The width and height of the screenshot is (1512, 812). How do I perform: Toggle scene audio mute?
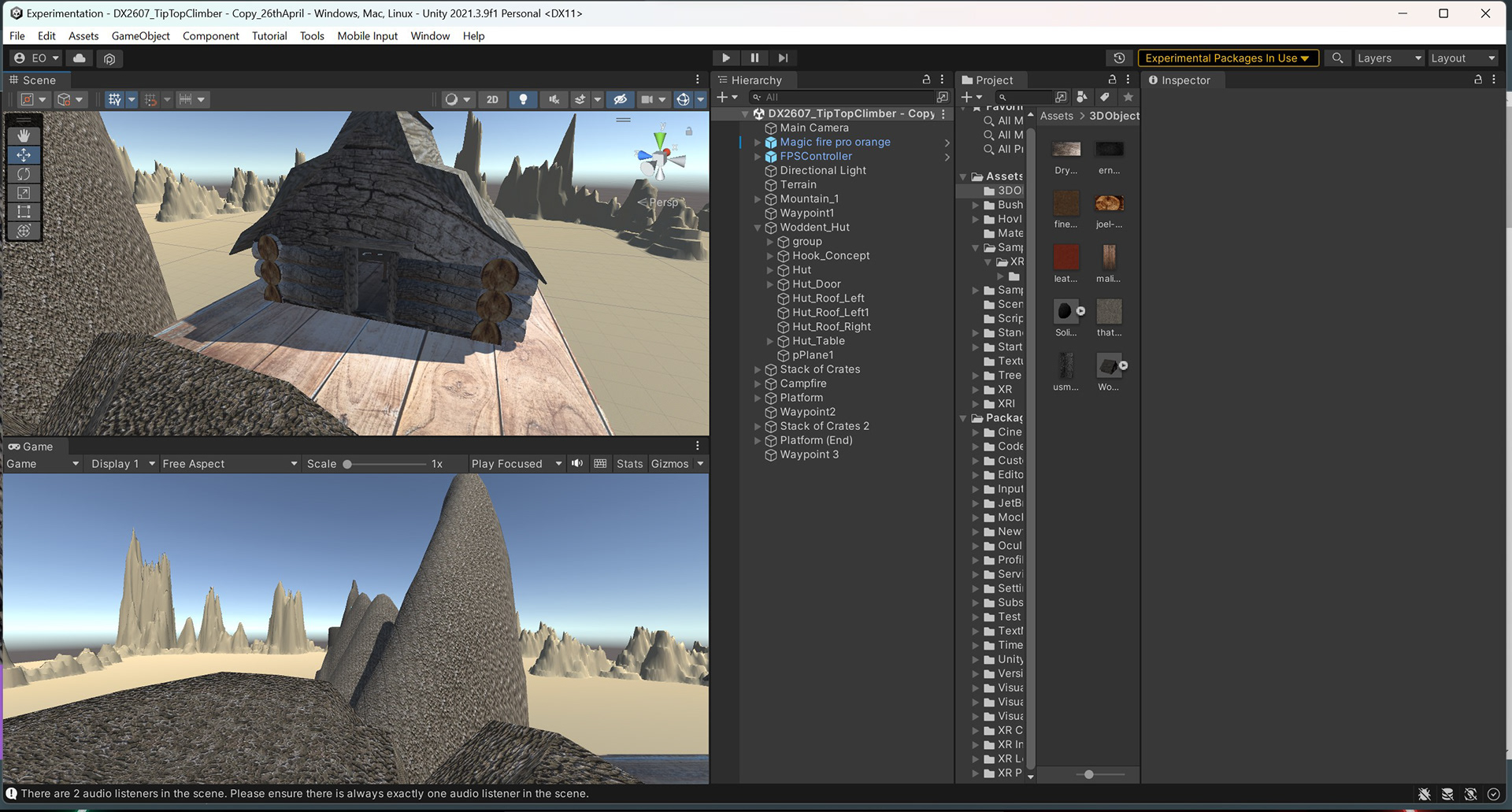554,99
